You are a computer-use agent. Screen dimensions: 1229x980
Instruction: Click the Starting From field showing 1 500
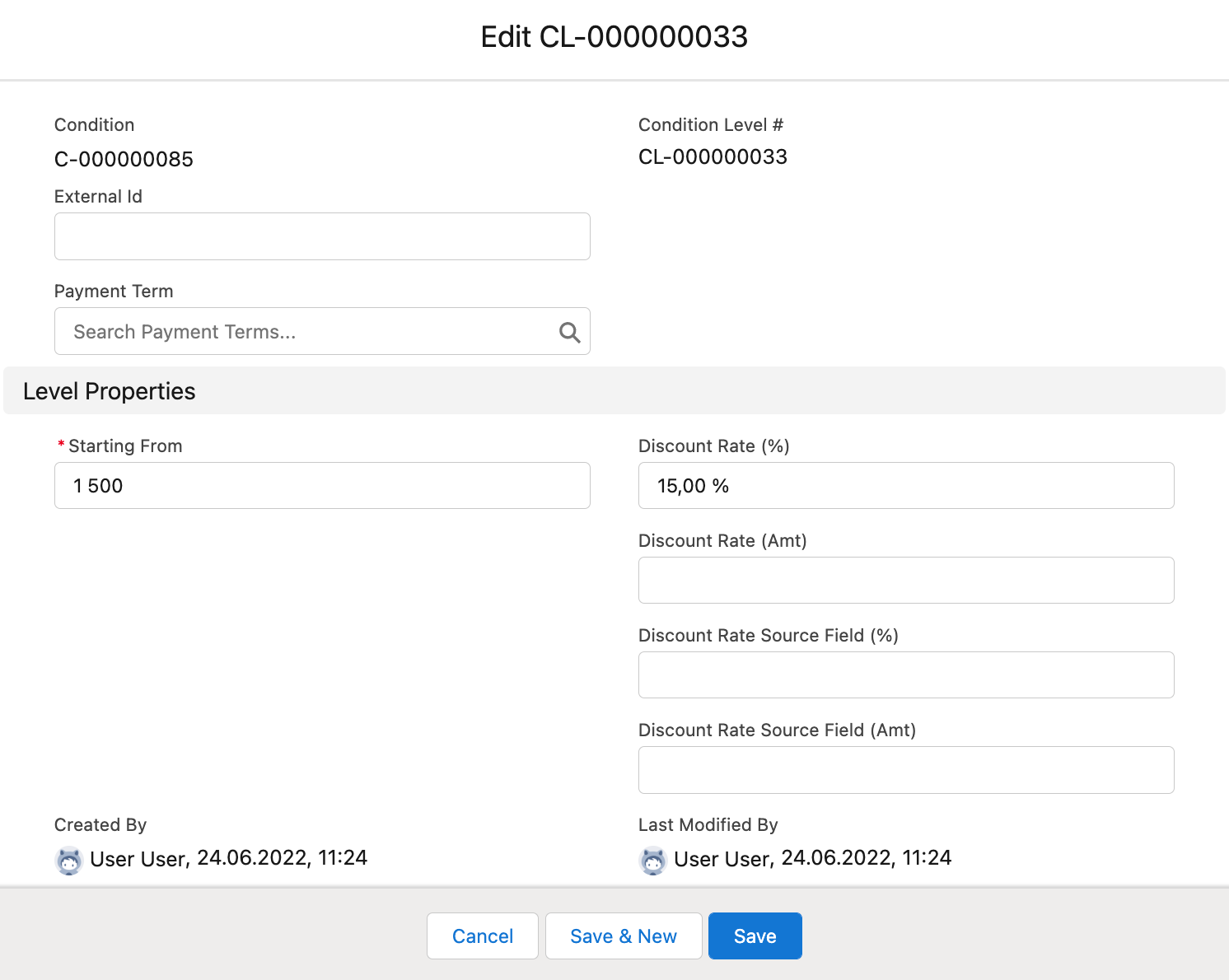[322, 486]
